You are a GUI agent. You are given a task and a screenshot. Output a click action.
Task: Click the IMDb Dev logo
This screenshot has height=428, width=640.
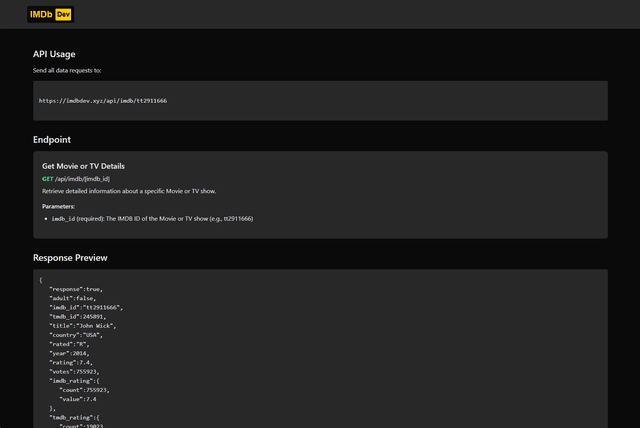pos(50,14)
